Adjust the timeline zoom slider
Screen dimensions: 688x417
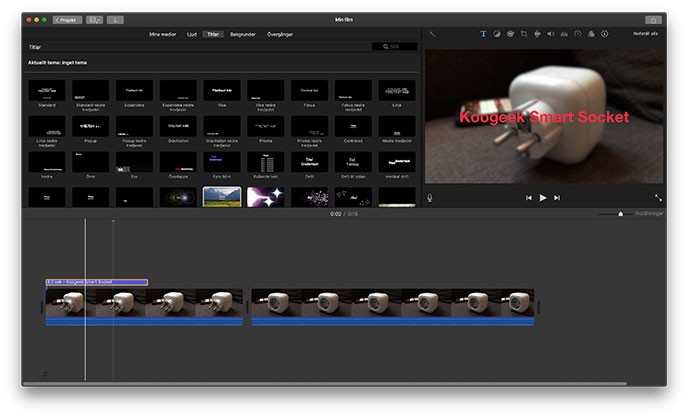620,214
